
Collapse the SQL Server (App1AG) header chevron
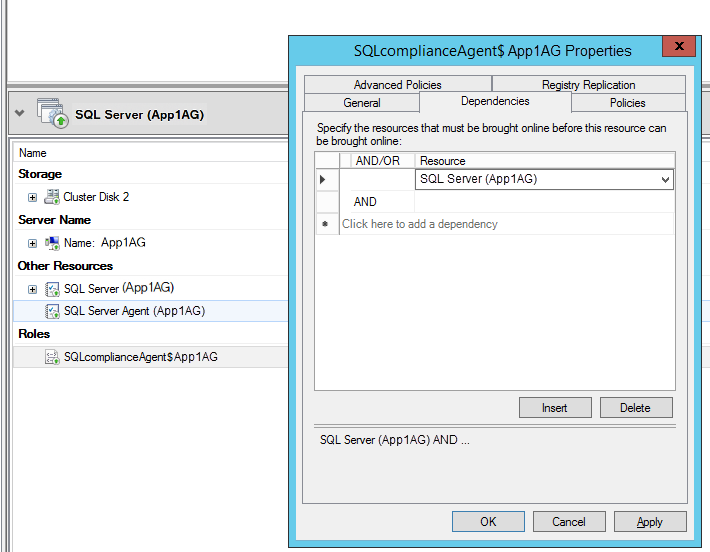click(x=19, y=113)
